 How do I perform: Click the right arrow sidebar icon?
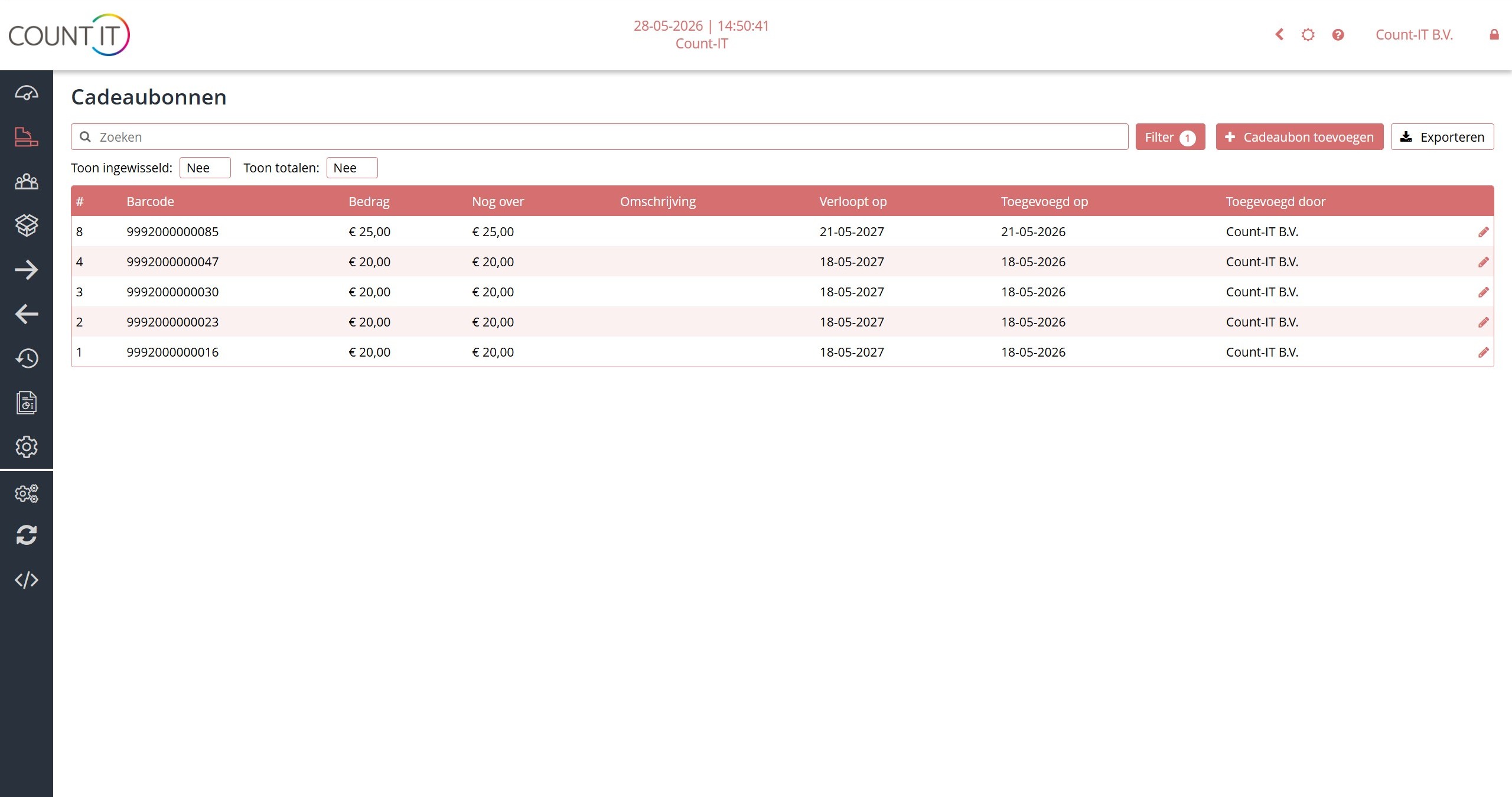pyautogui.click(x=27, y=270)
